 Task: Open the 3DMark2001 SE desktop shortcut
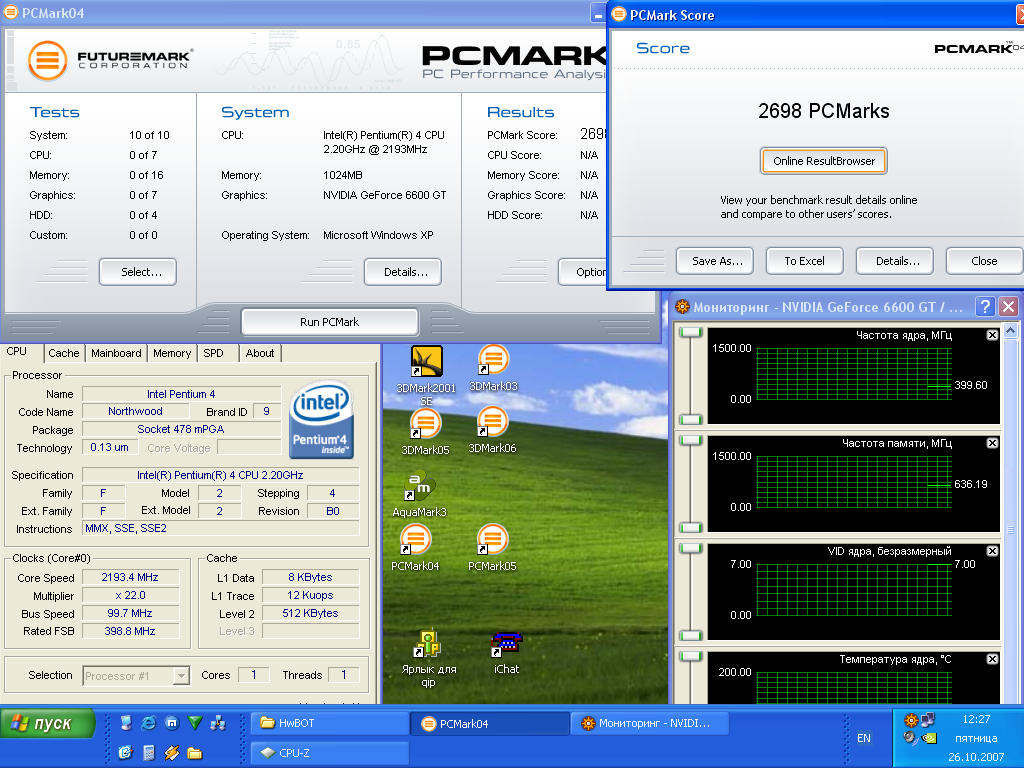click(x=426, y=374)
